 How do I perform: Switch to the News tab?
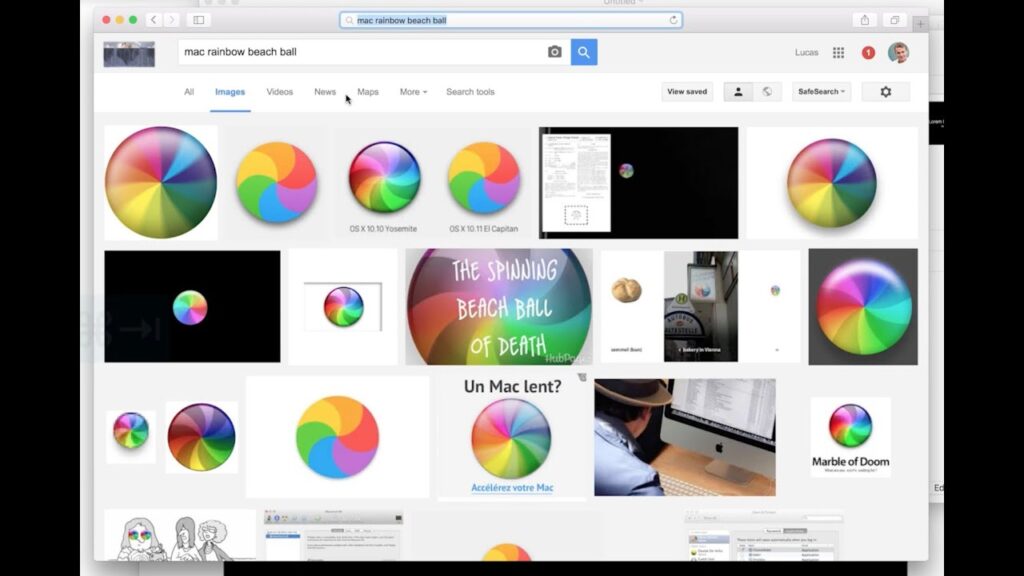[x=324, y=91]
